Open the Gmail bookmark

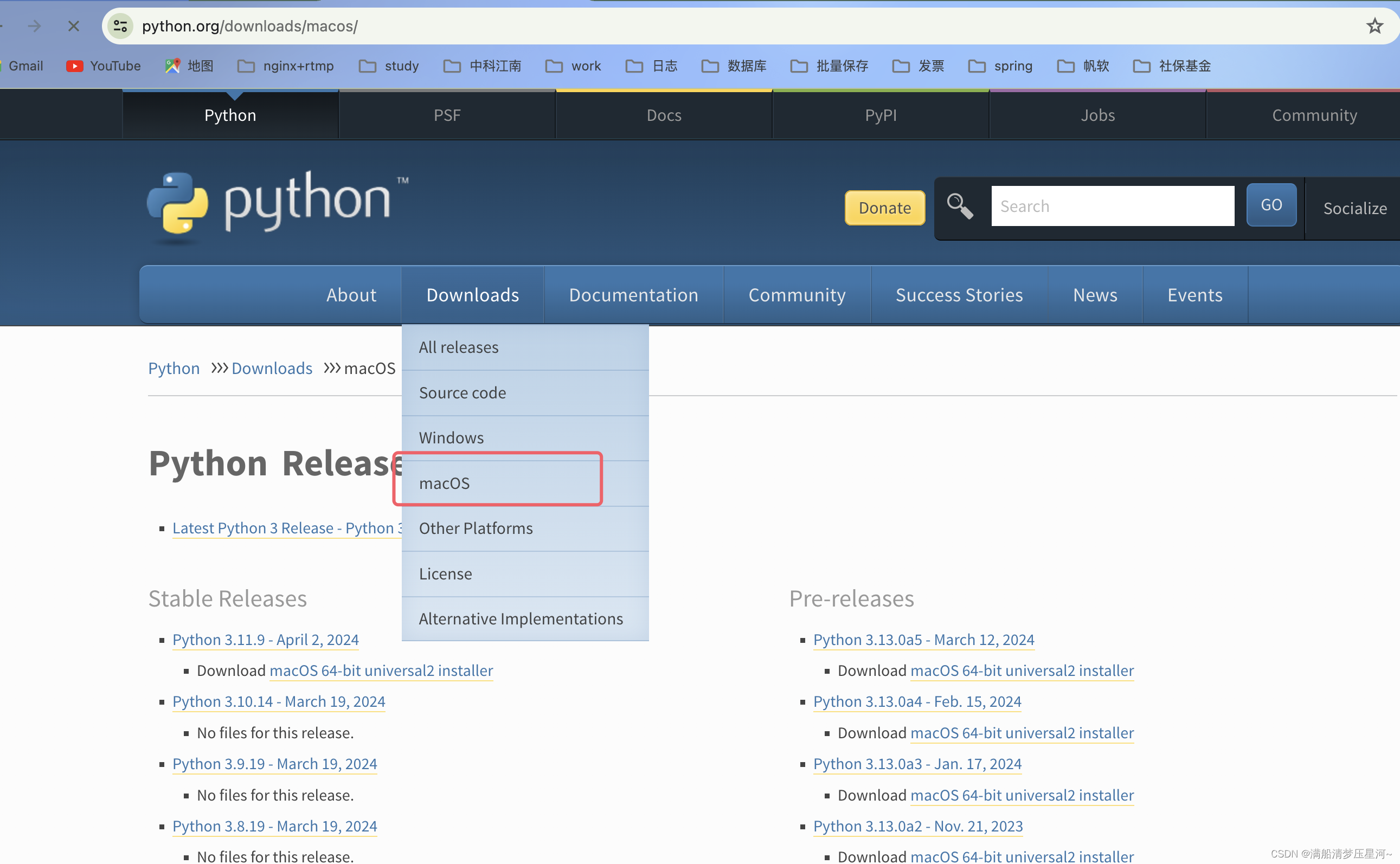(x=22, y=66)
